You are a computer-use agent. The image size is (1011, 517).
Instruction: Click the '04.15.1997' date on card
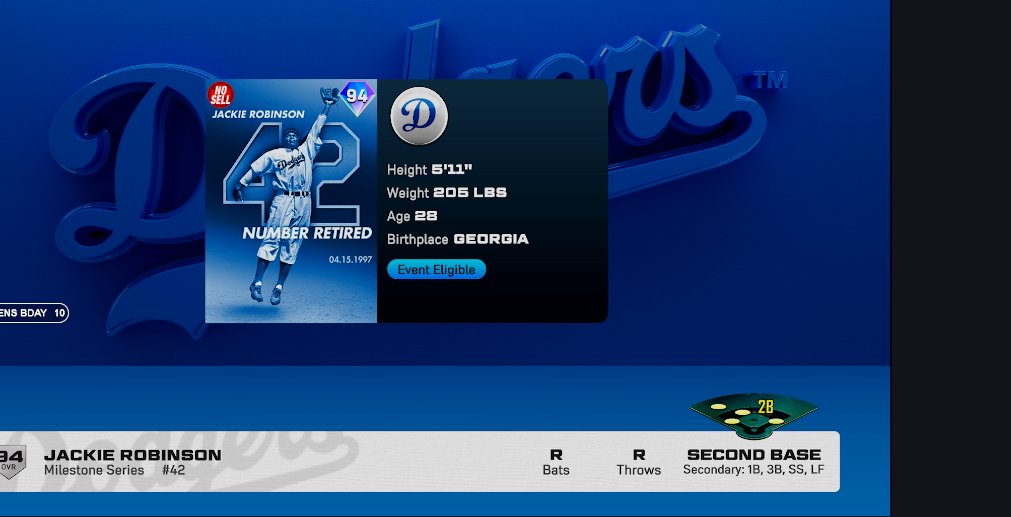coord(350,259)
